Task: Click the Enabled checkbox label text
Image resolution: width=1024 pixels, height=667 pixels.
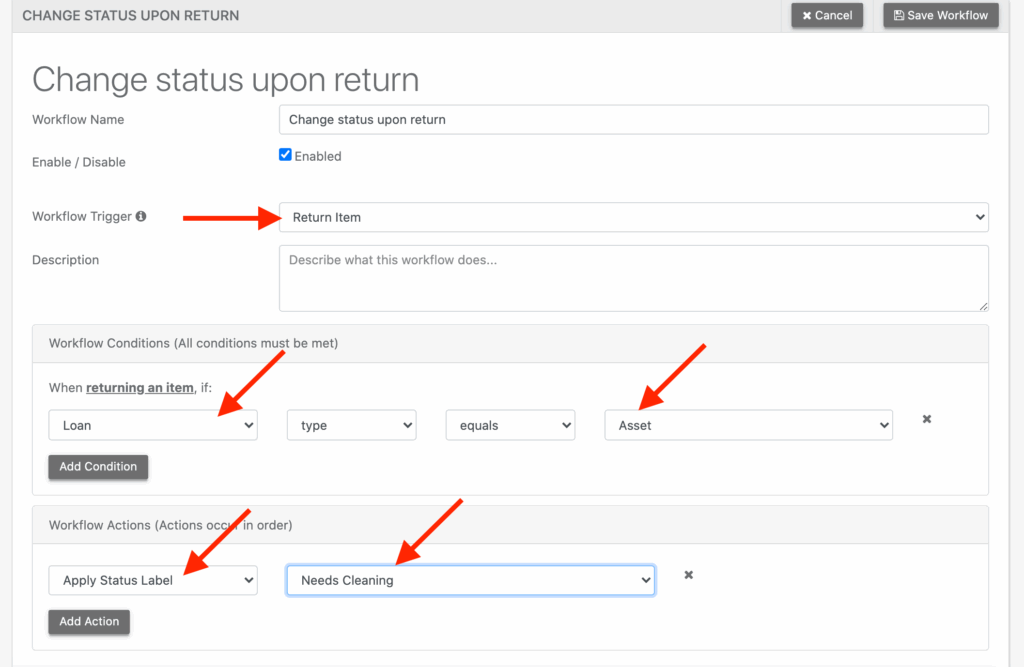Action: click(x=317, y=156)
